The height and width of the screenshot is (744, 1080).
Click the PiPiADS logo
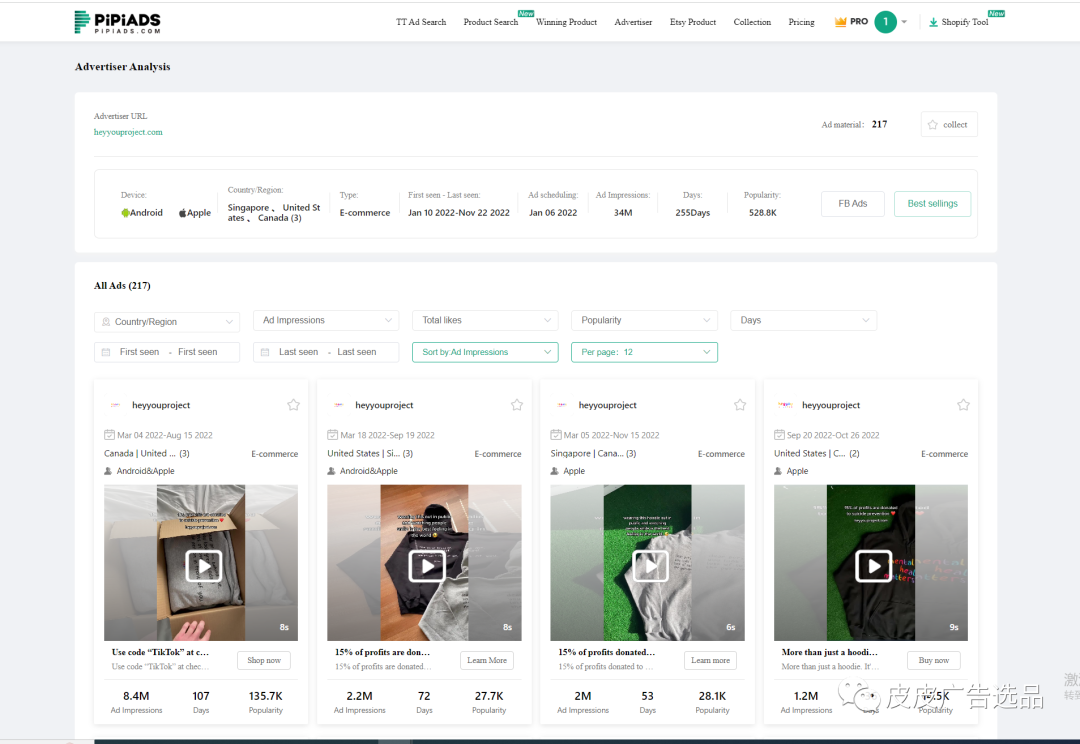[118, 22]
